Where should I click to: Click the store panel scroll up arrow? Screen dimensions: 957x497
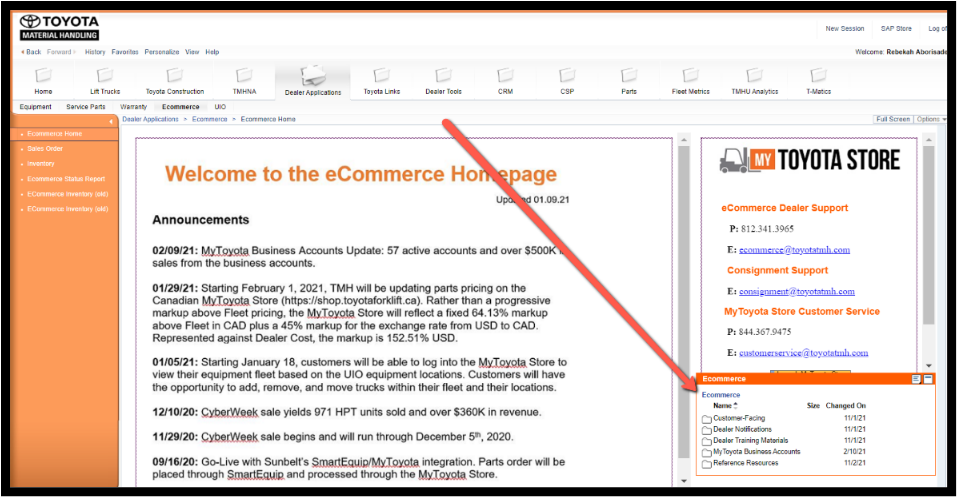click(928, 140)
